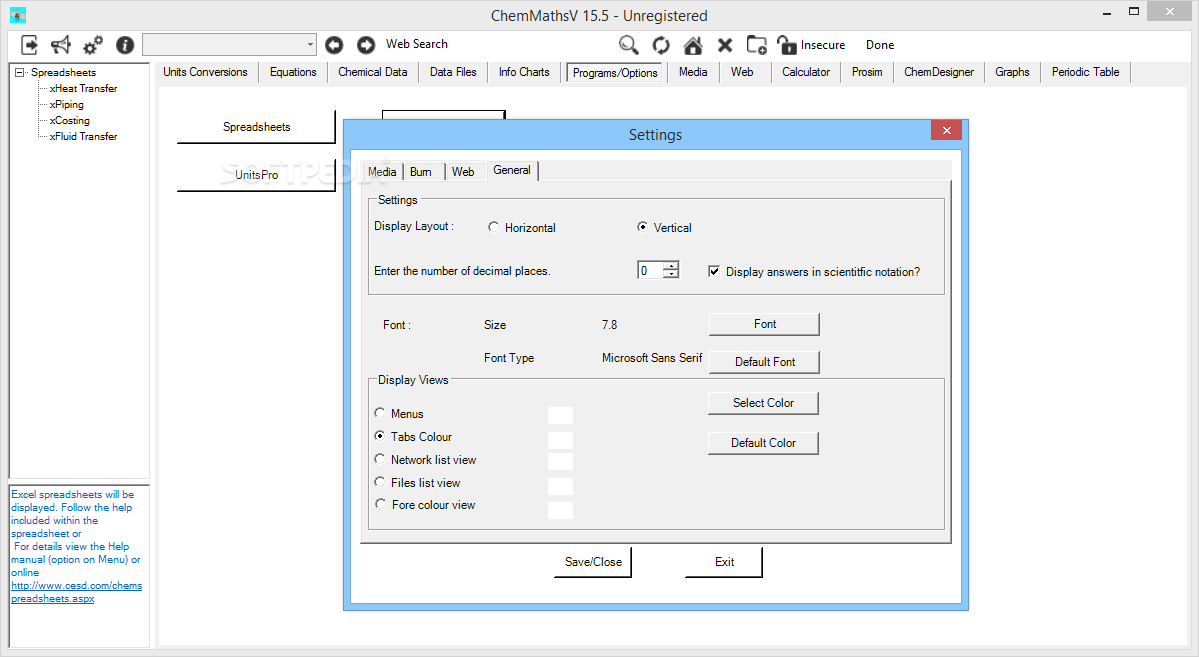This screenshot has height=657, width=1199.
Task: Click the Network list view colour swatch
Action: 561,461
